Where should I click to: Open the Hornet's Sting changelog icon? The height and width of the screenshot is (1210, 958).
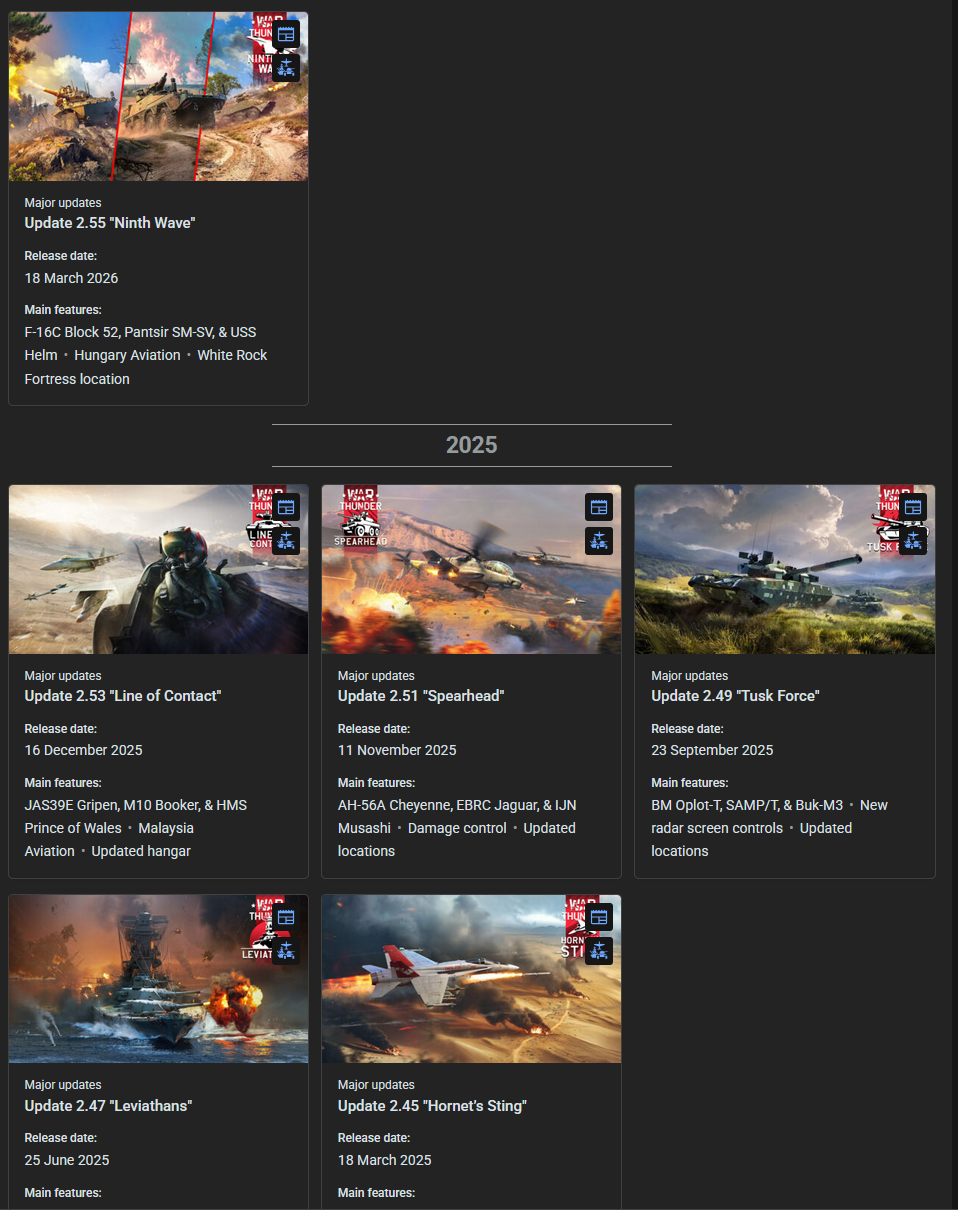pyautogui.click(x=599, y=917)
